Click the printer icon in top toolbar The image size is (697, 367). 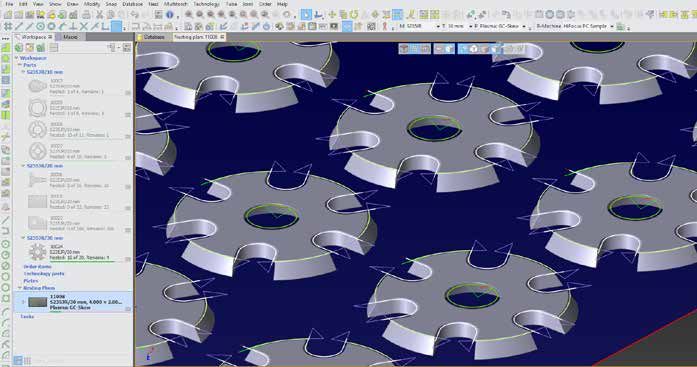[86, 15]
